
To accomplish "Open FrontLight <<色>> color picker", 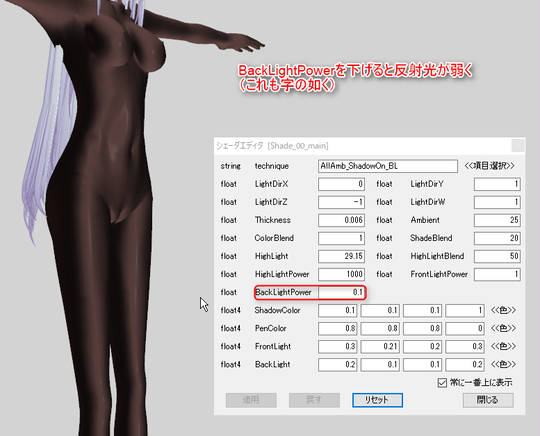I will [503, 346].
